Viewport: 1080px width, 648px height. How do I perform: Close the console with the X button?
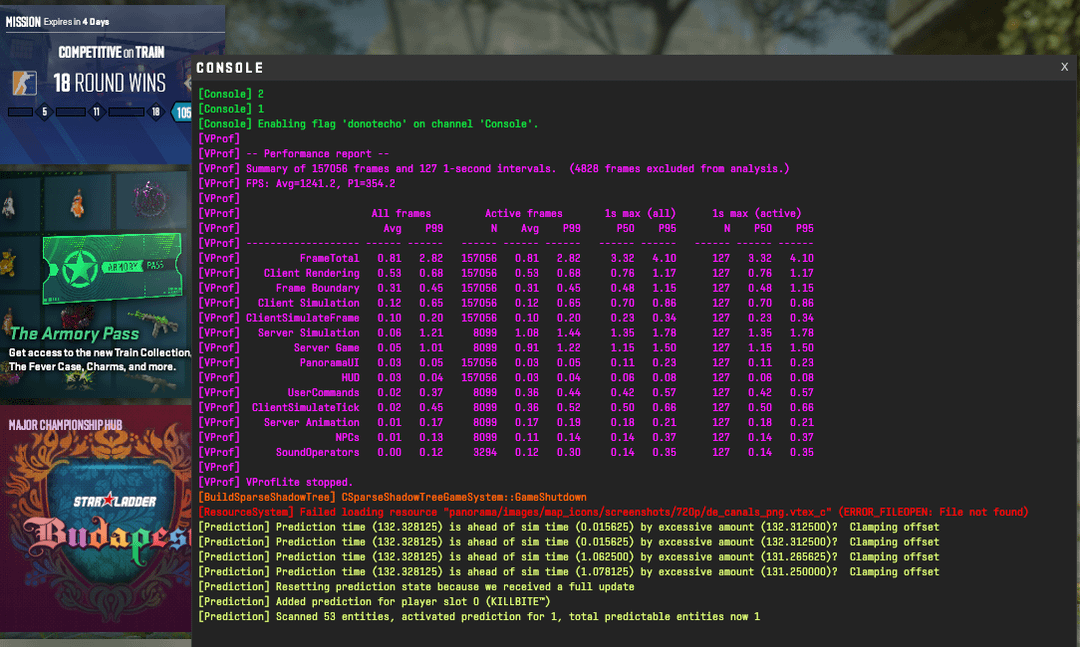(x=1064, y=67)
